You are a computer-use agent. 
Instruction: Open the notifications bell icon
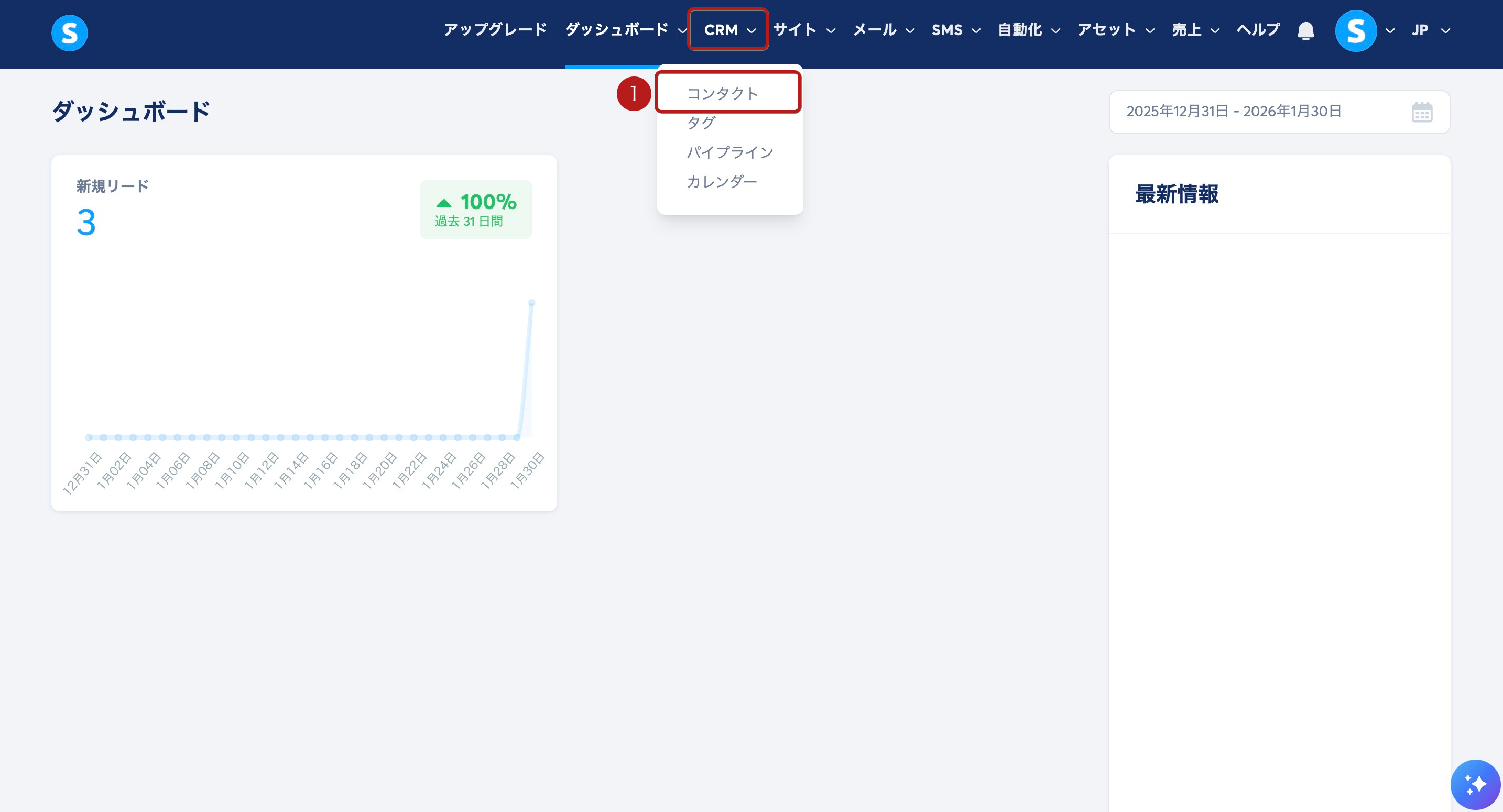click(1305, 30)
